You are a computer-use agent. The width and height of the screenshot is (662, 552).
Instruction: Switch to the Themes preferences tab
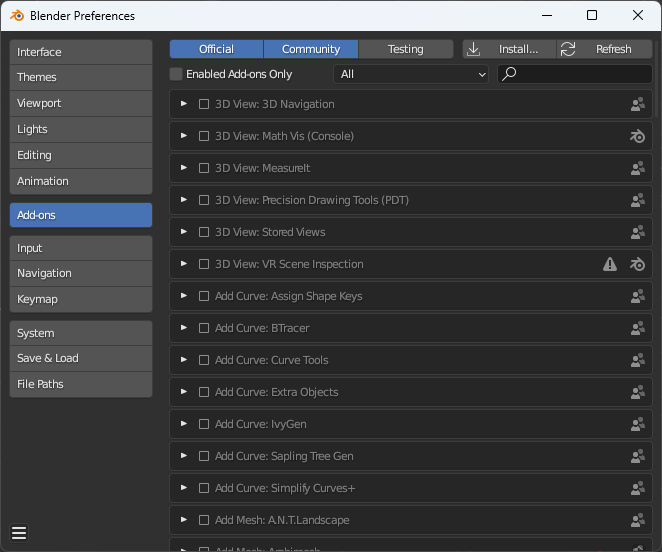[81, 77]
